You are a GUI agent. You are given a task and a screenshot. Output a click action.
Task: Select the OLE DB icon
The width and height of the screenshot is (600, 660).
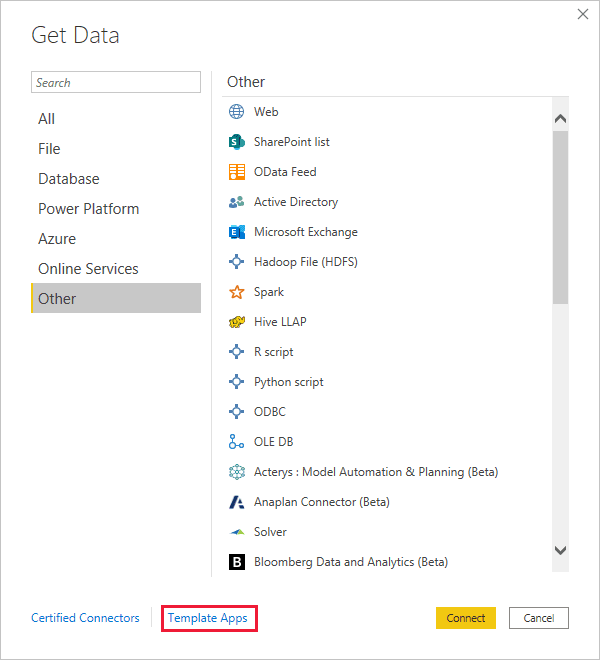pyautogui.click(x=237, y=442)
